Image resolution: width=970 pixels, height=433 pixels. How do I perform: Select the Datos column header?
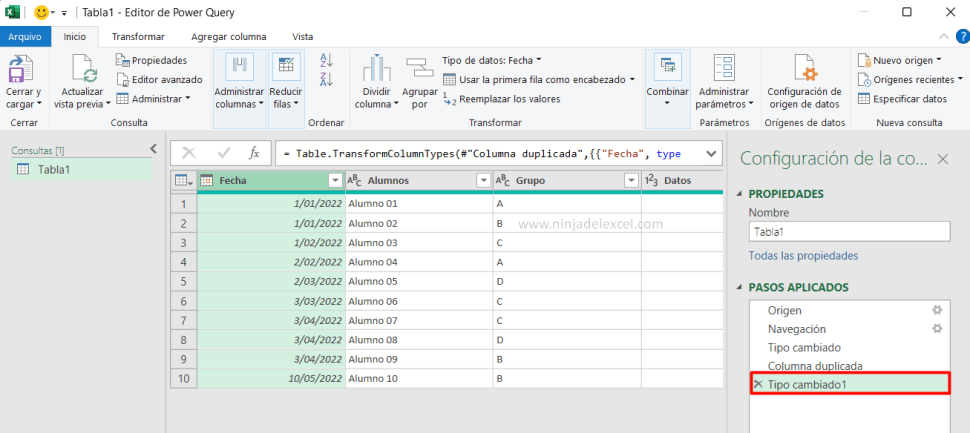tap(682, 181)
